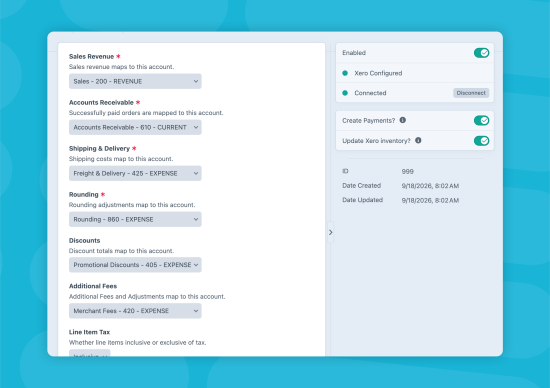
Task: Open the Rounding - 860 - EXPENSE dropdown
Action: [x=135, y=219]
